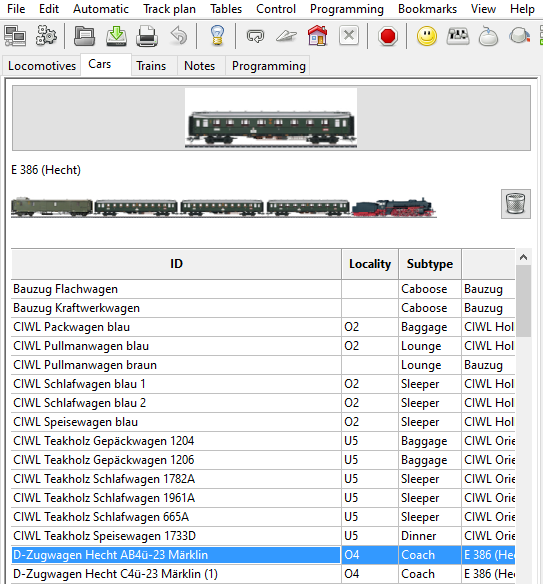Viewport: 543px width, 584px height.
Task: Switch to the Trains tab
Action: pos(151,66)
